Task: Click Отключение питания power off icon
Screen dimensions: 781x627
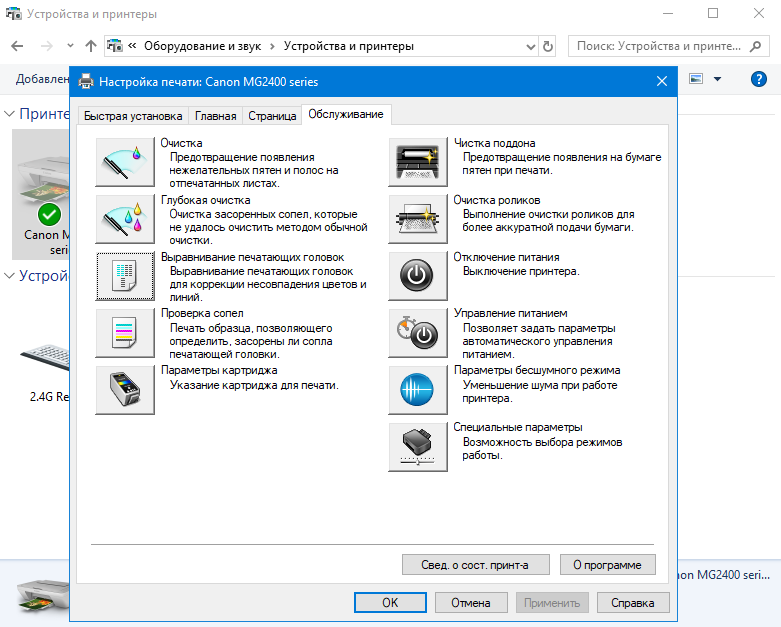Action: coord(418,276)
